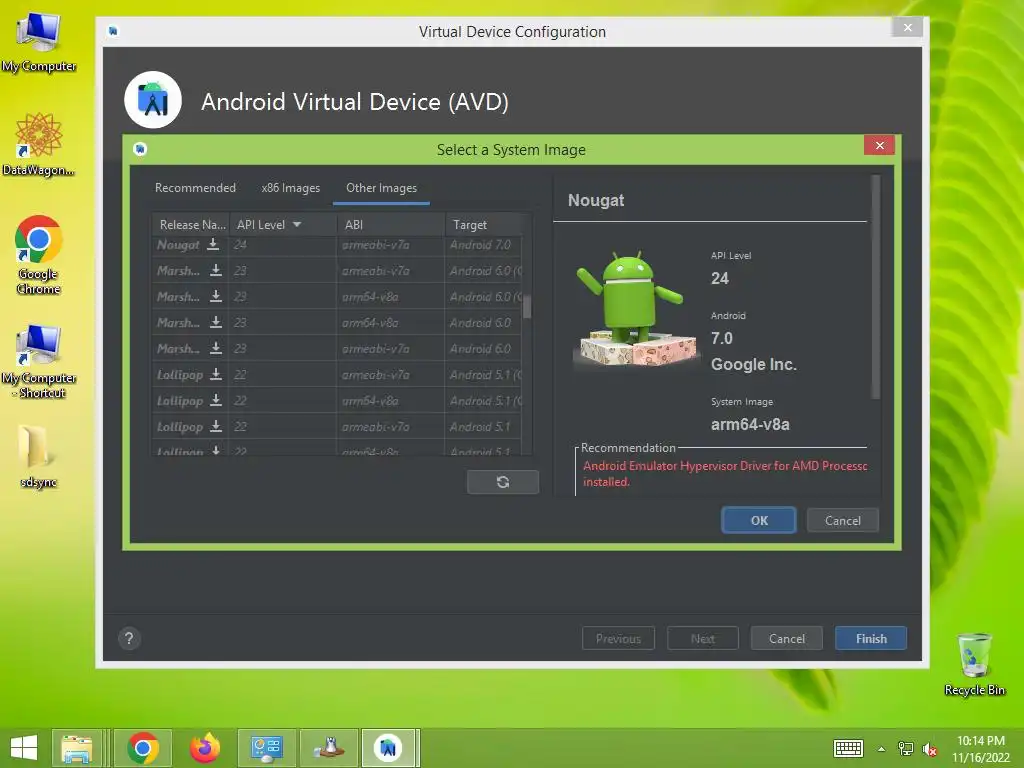Viewport: 1024px width, 768px height.
Task: Close the Select a System Image dialog
Action: point(879,146)
